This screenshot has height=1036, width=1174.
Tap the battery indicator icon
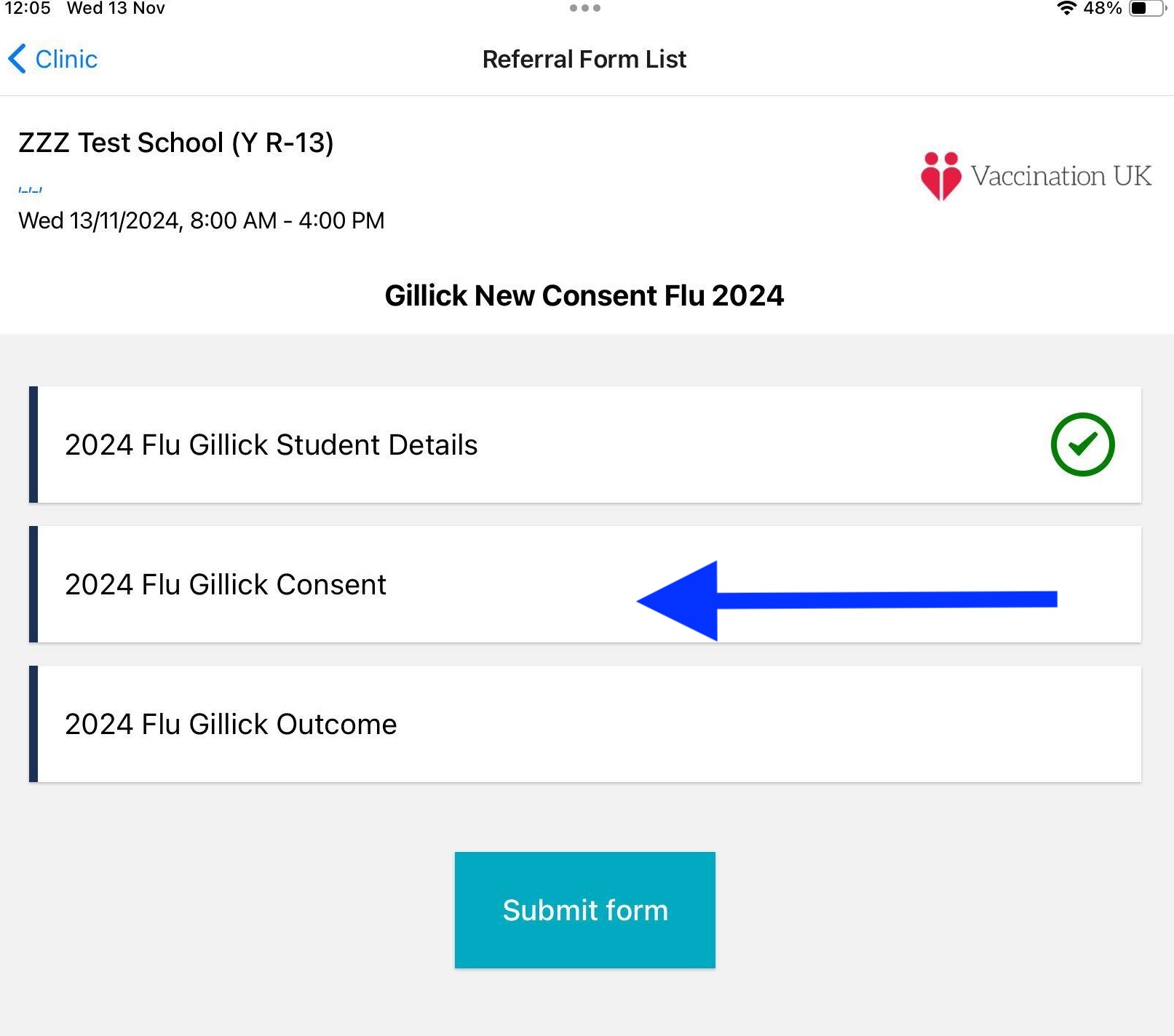1146,9
